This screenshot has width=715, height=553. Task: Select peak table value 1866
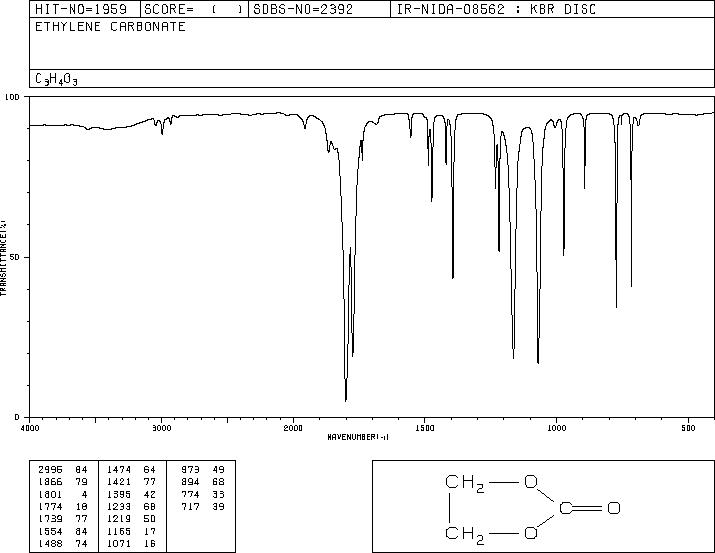tap(50, 482)
